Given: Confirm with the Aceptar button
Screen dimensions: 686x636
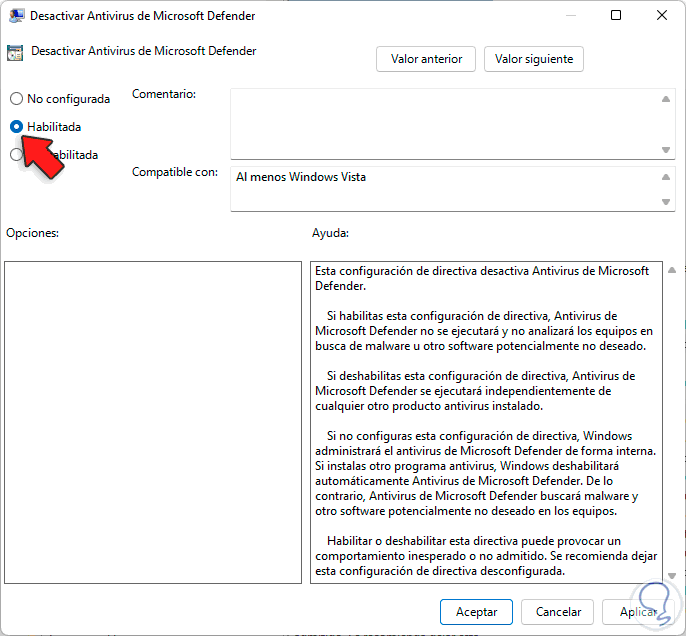Looking at the screenshot, I should 476,612.
